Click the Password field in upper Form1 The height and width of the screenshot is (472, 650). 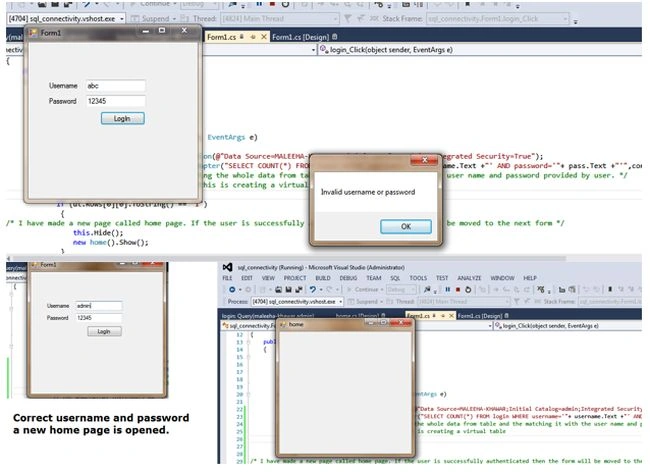pos(116,101)
